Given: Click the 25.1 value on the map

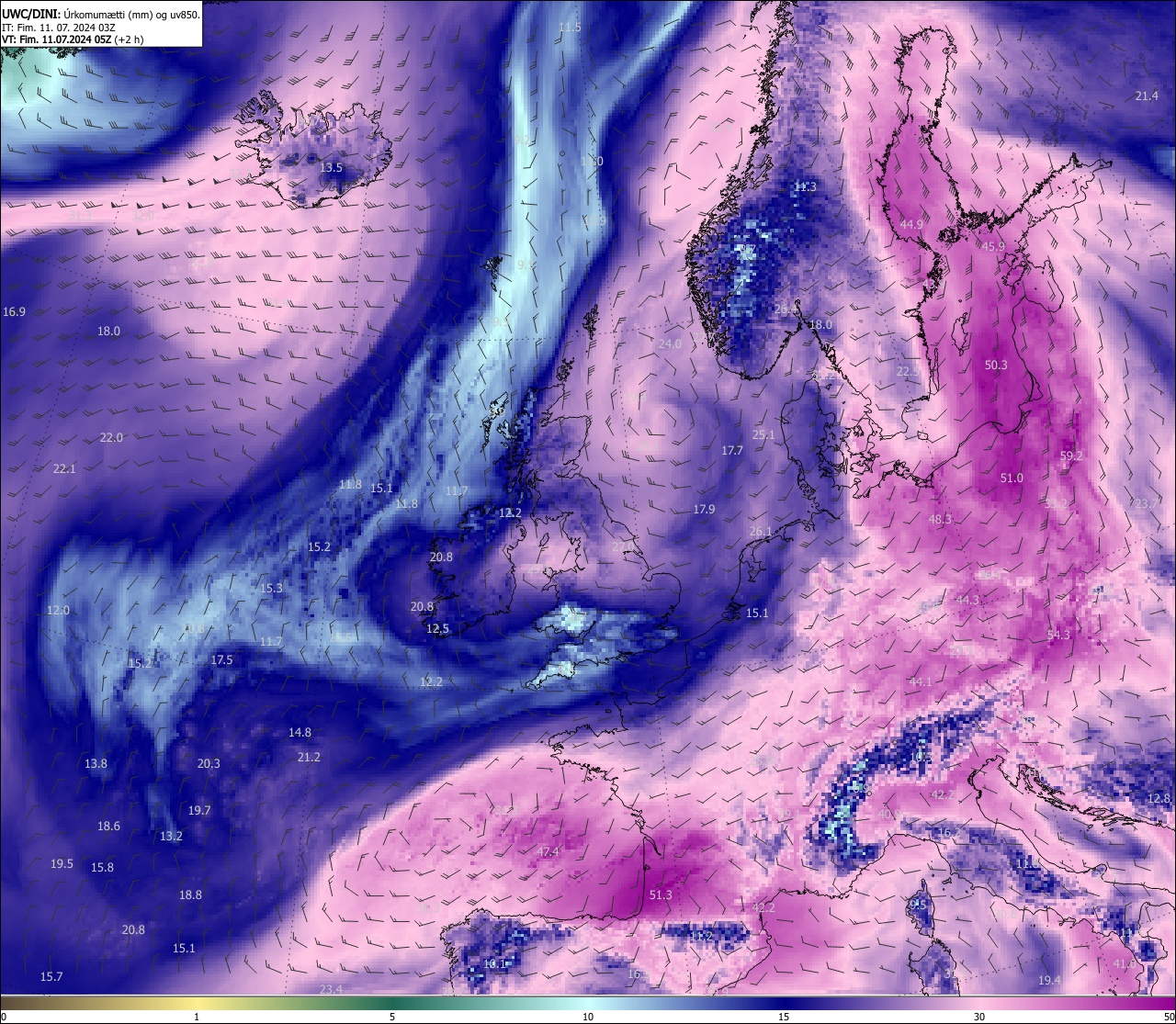Looking at the screenshot, I should coord(763,435).
